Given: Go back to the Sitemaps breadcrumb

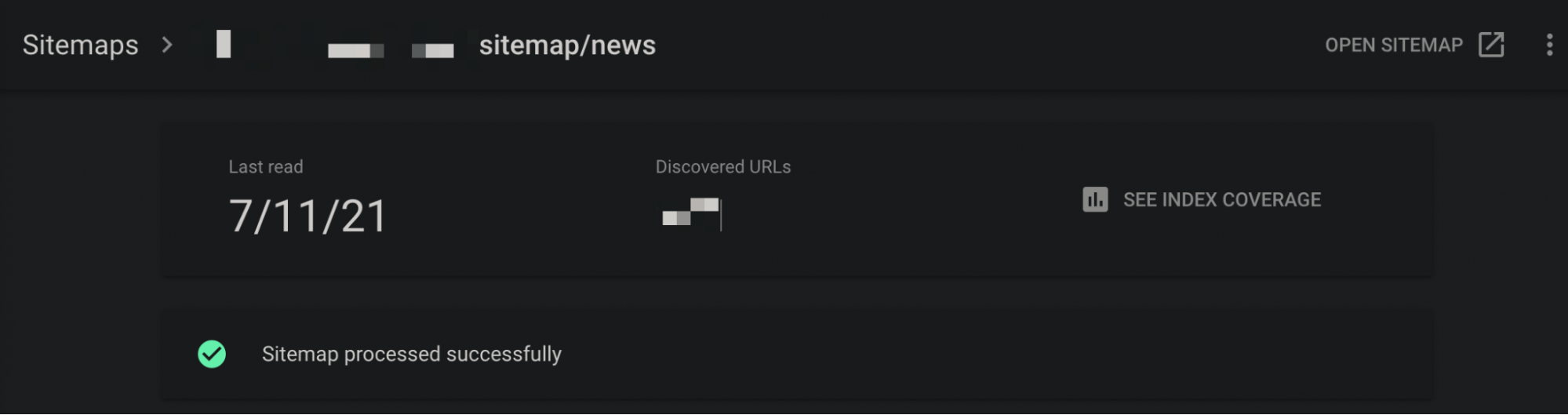Looking at the screenshot, I should (80, 45).
